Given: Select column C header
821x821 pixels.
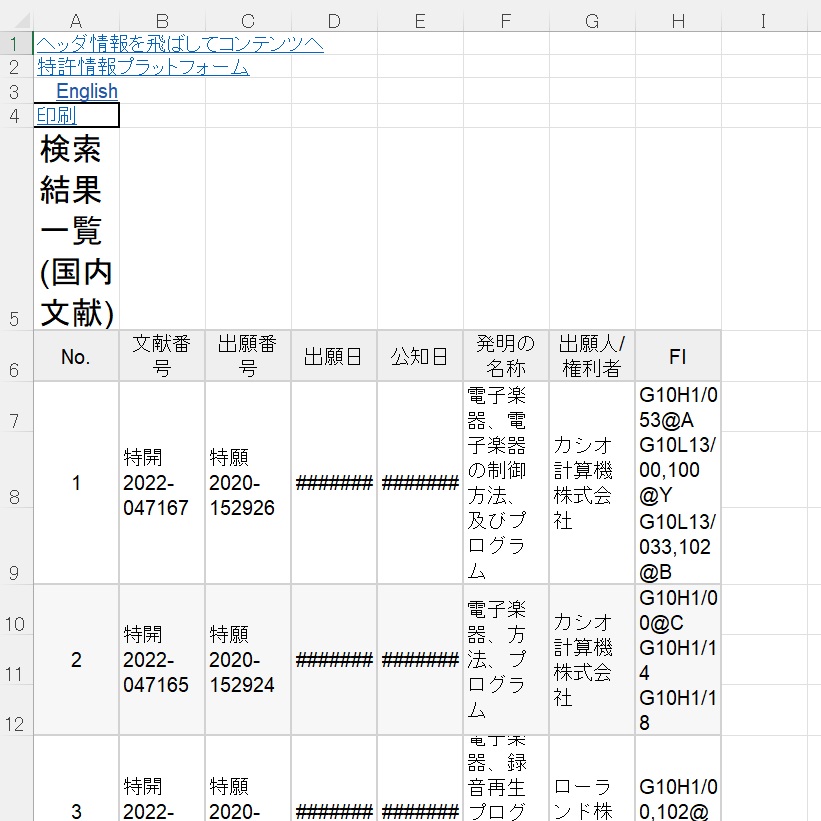Looking at the screenshot, I should pyautogui.click(x=248, y=21).
